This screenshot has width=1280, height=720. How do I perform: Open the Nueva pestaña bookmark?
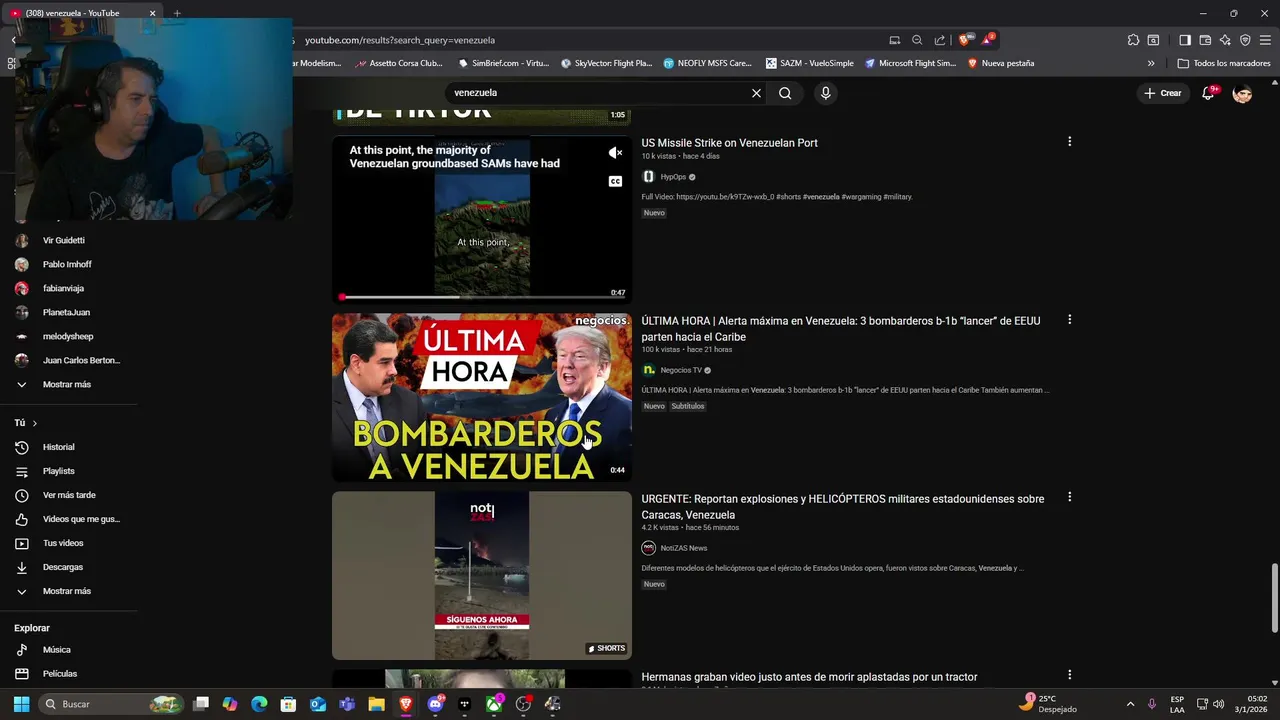1001,63
